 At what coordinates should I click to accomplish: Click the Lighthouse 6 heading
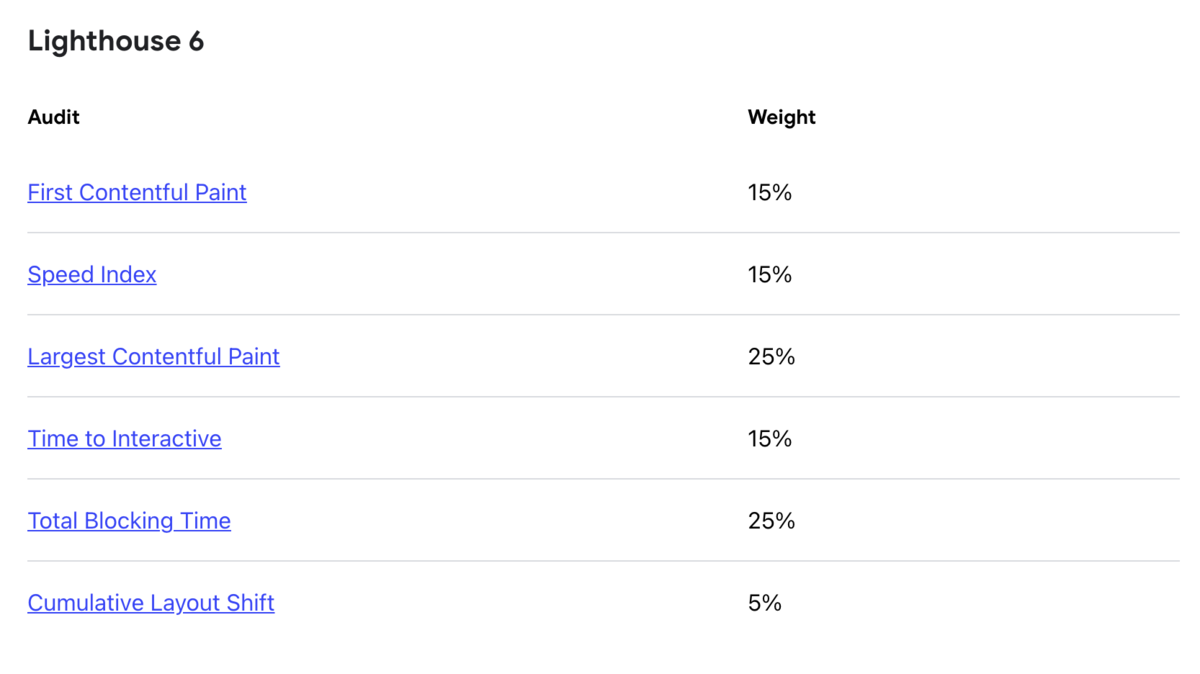click(x=116, y=41)
